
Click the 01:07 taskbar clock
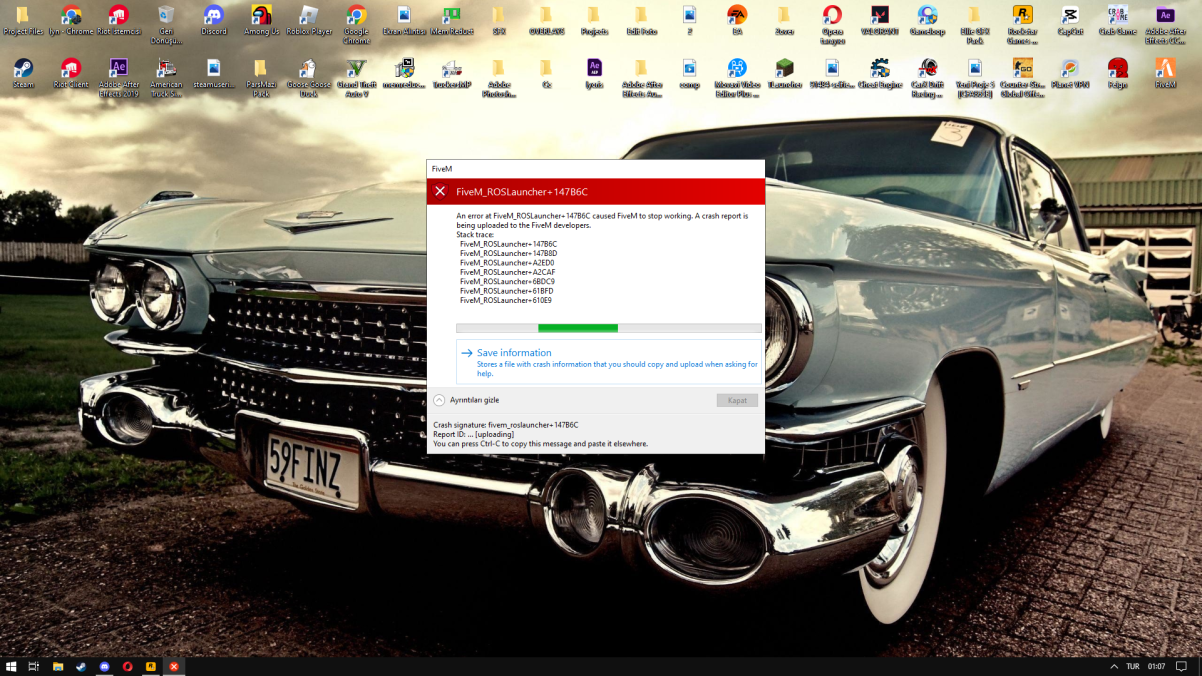[x=1156, y=666]
